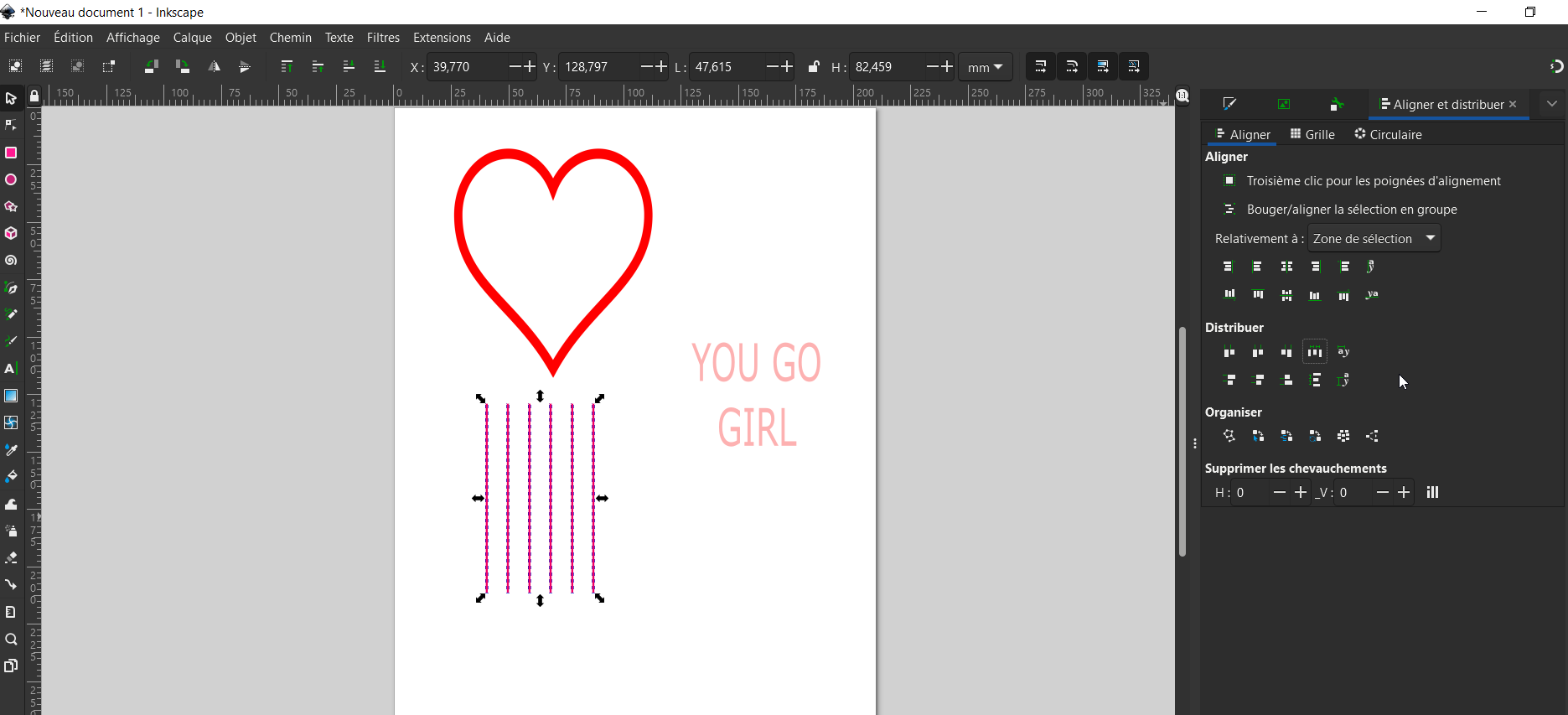Select the Rectangle tool

(11, 153)
